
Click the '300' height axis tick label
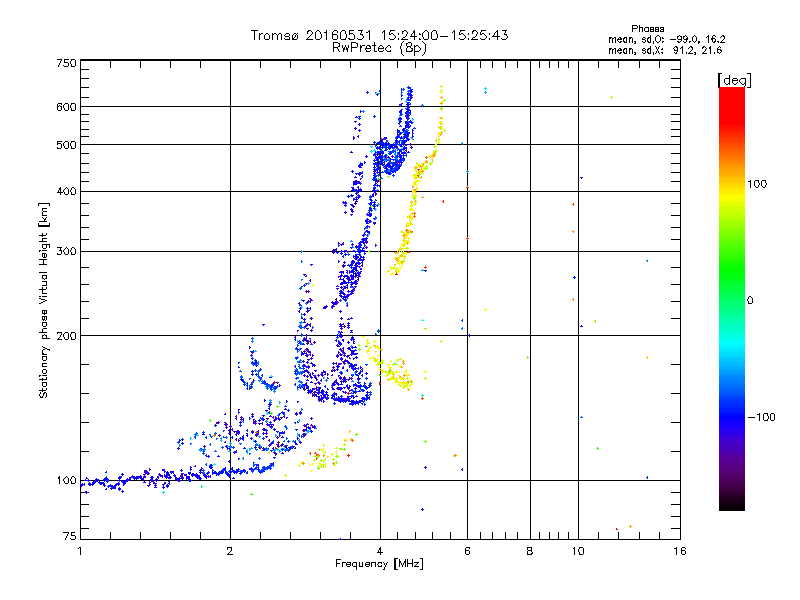[66, 251]
